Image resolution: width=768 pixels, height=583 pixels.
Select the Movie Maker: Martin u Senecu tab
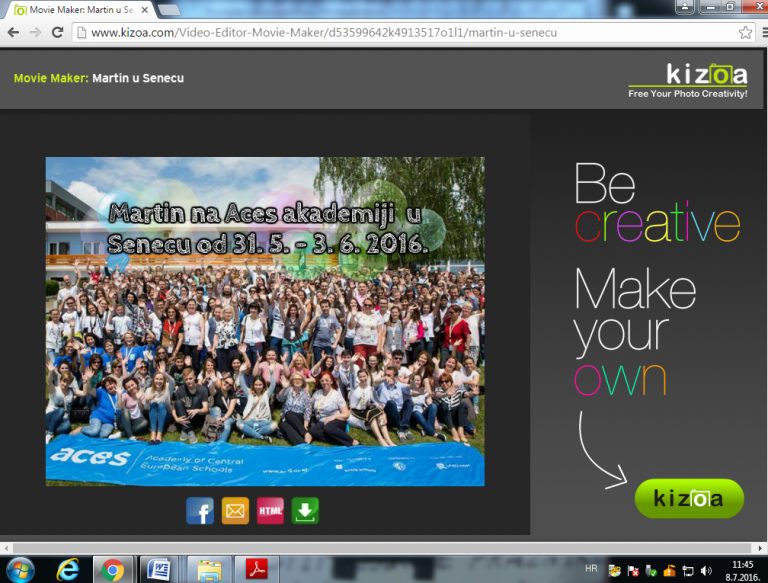point(80,9)
